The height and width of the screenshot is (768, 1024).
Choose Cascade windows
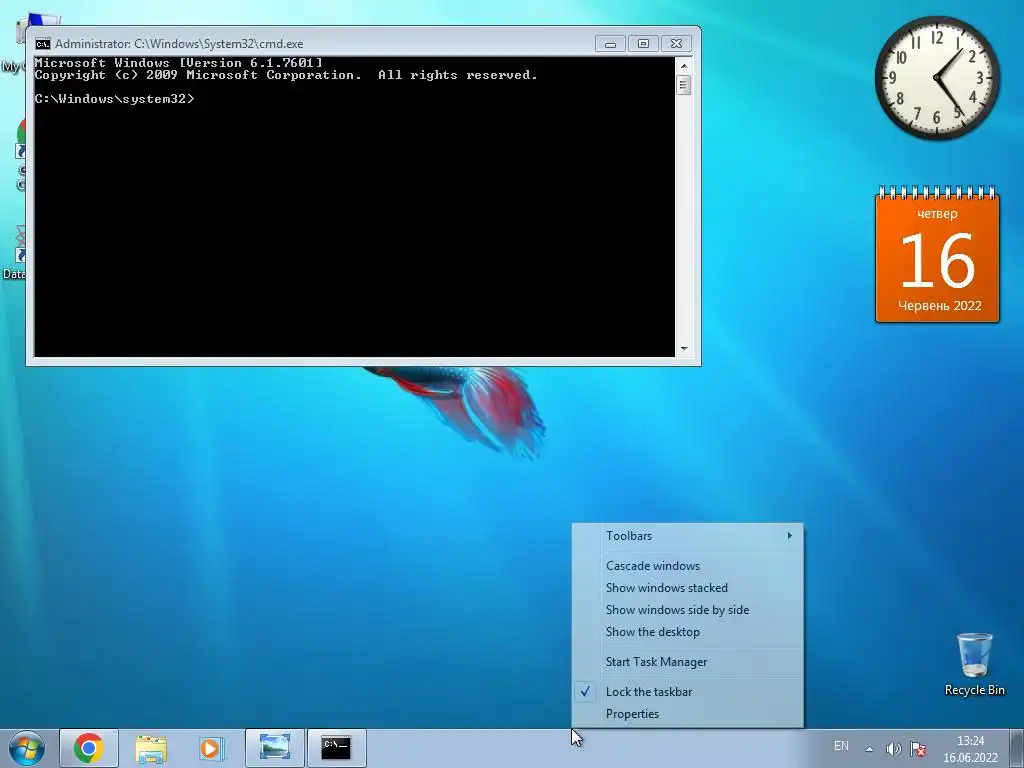click(x=688, y=566)
